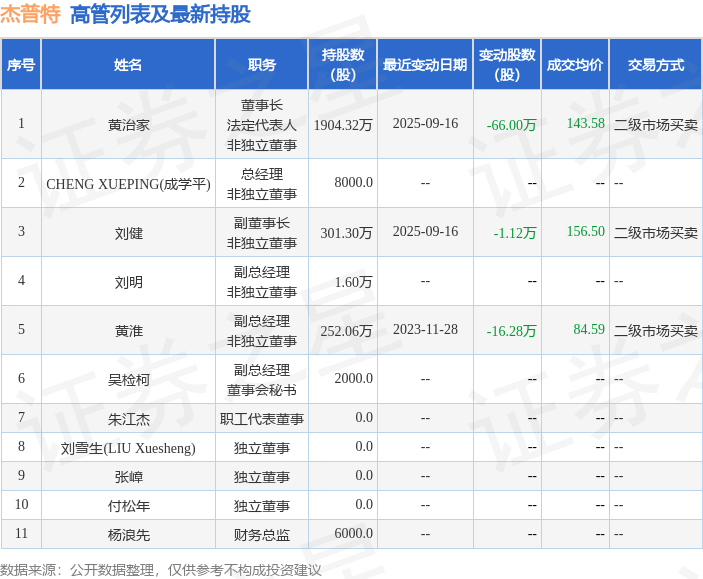Click the data source disclaimer text
The height and width of the screenshot is (579, 703).
[x=161, y=570]
